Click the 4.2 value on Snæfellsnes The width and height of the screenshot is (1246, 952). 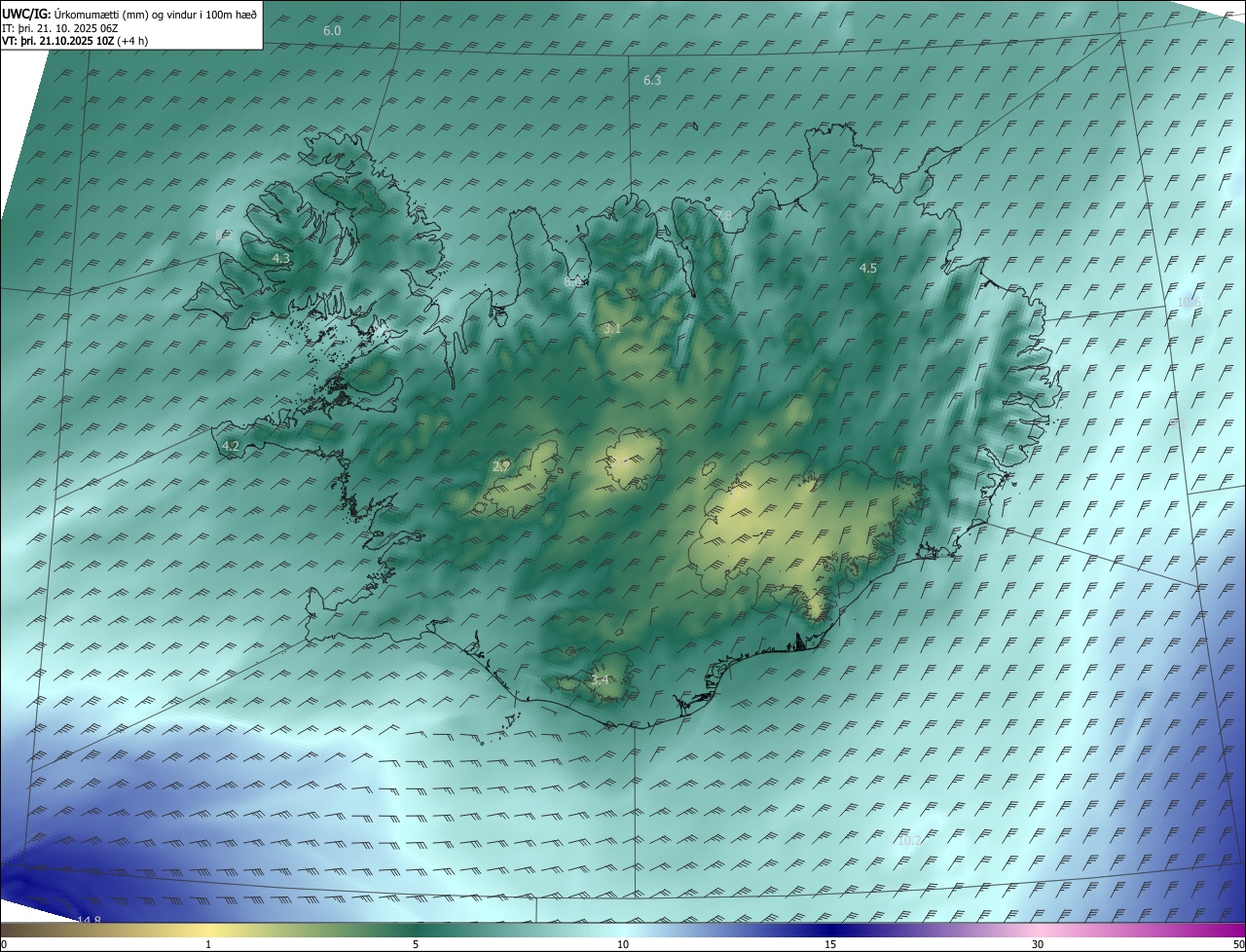click(231, 446)
